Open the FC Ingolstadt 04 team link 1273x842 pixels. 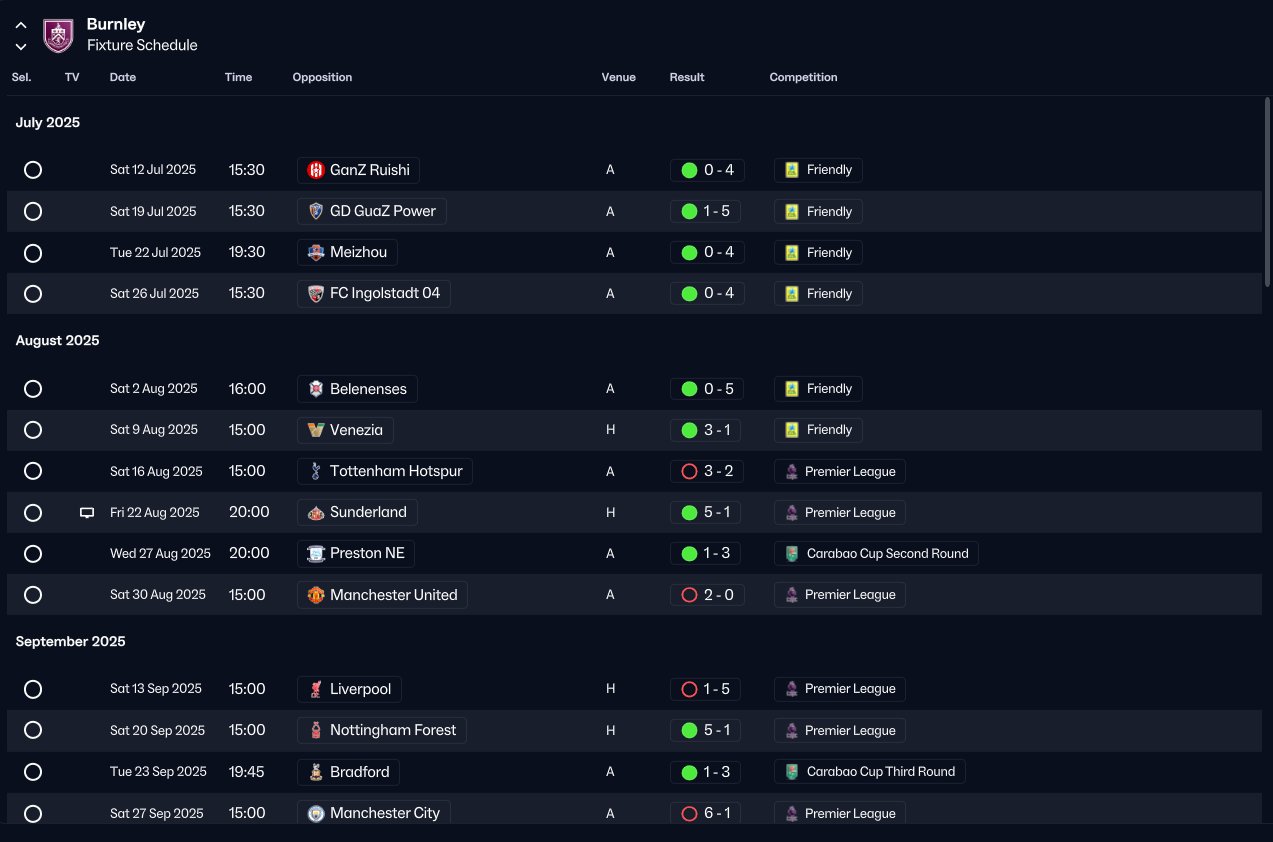(374, 294)
